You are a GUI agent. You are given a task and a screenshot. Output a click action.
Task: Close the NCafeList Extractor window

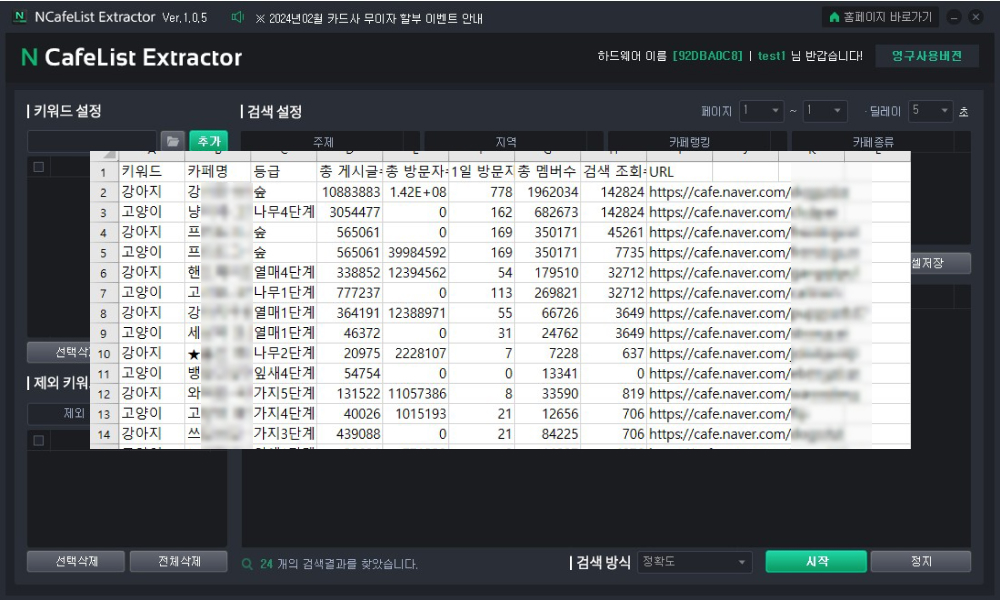tap(976, 17)
